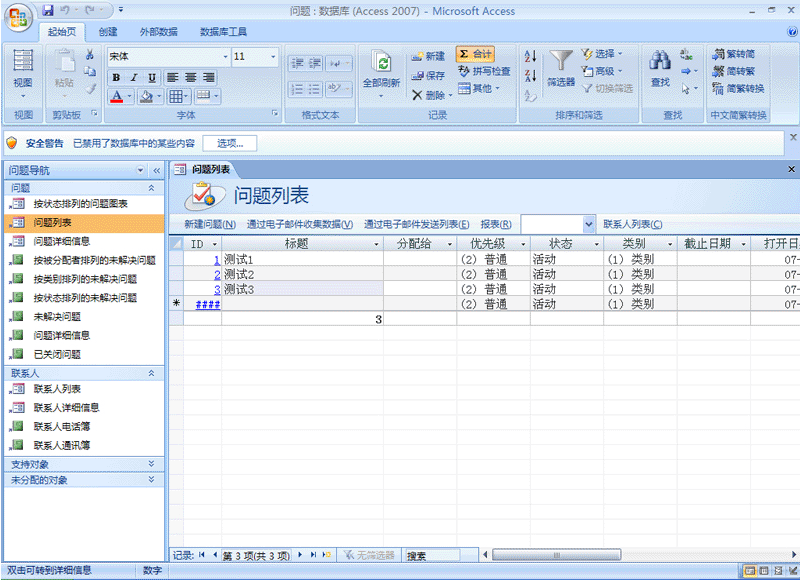Click the Spelling check icon
800x580 pixels.
(465, 72)
